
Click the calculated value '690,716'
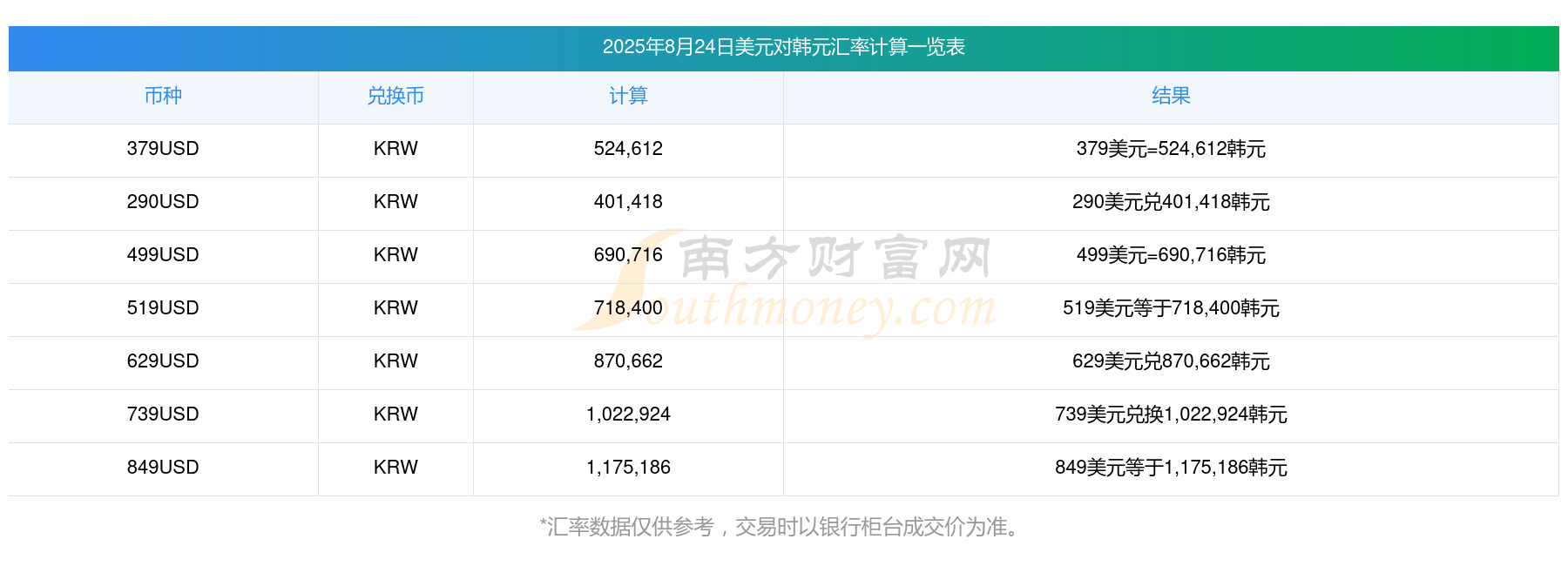tap(628, 255)
